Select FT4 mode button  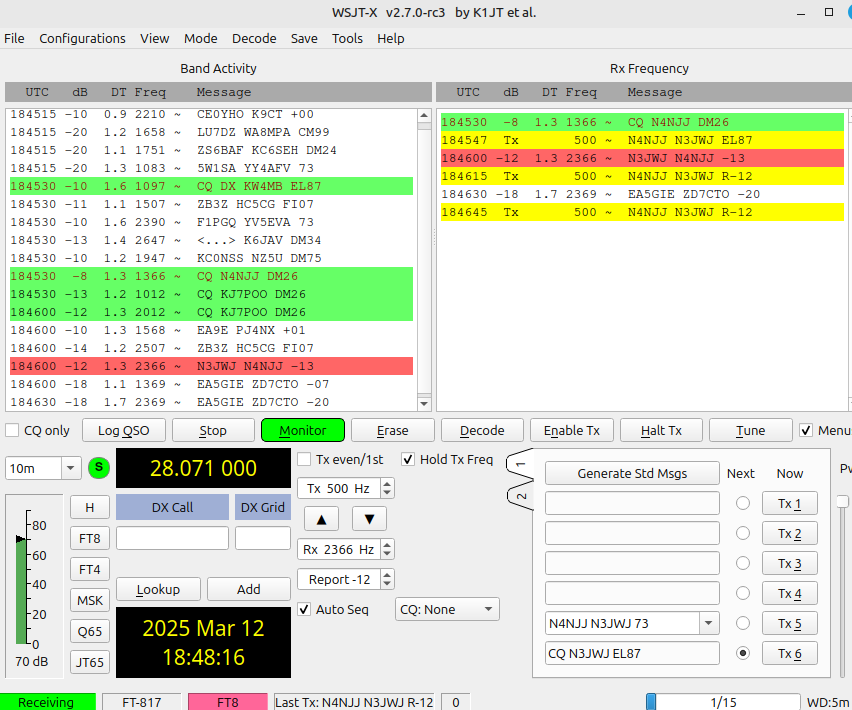(x=90, y=569)
